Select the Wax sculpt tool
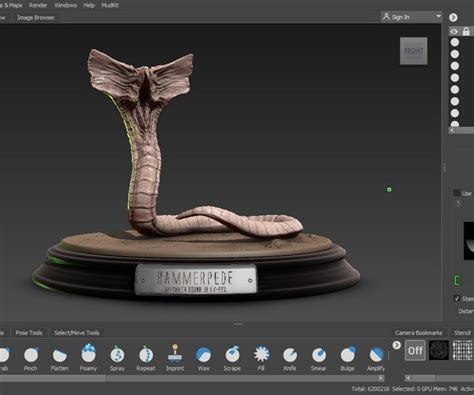 (203, 358)
